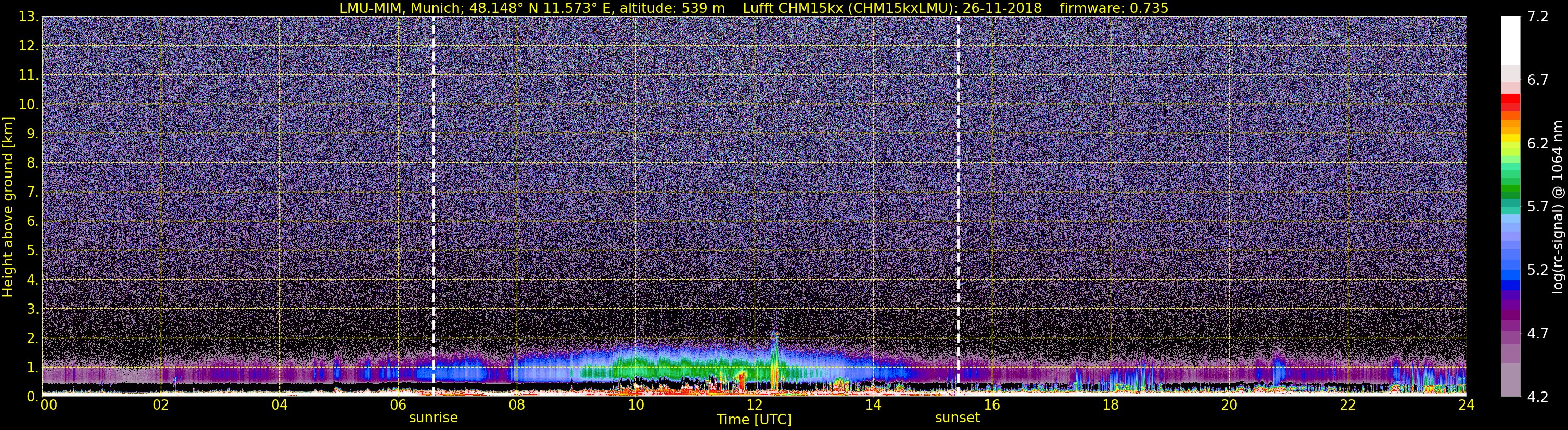
Task: Click the '4.' height axis tick label
Action: click(x=33, y=280)
